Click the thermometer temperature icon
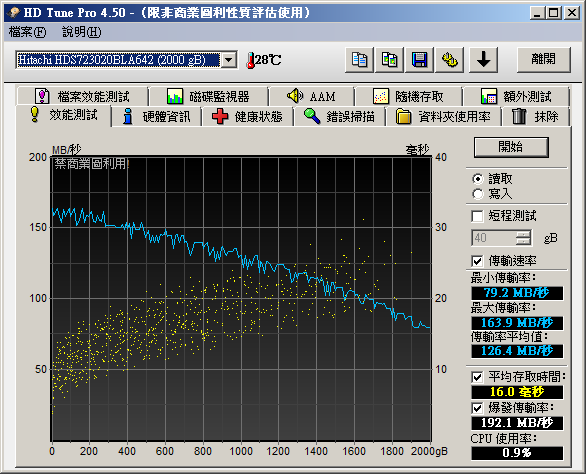 point(250,60)
